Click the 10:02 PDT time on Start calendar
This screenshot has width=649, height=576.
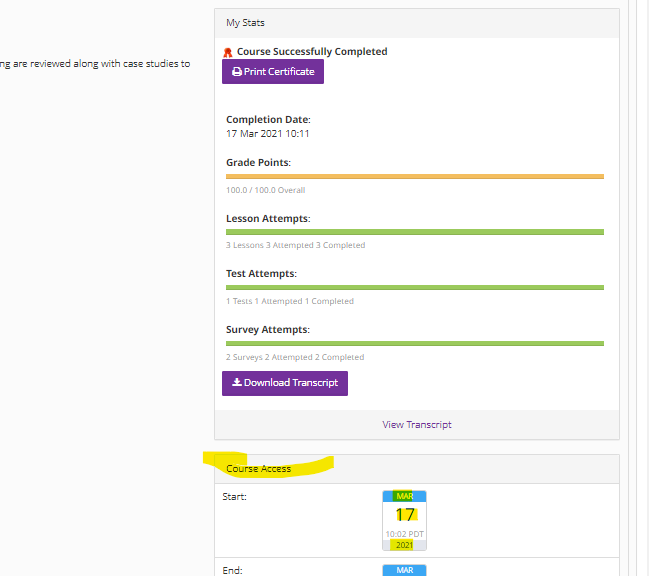point(404,535)
